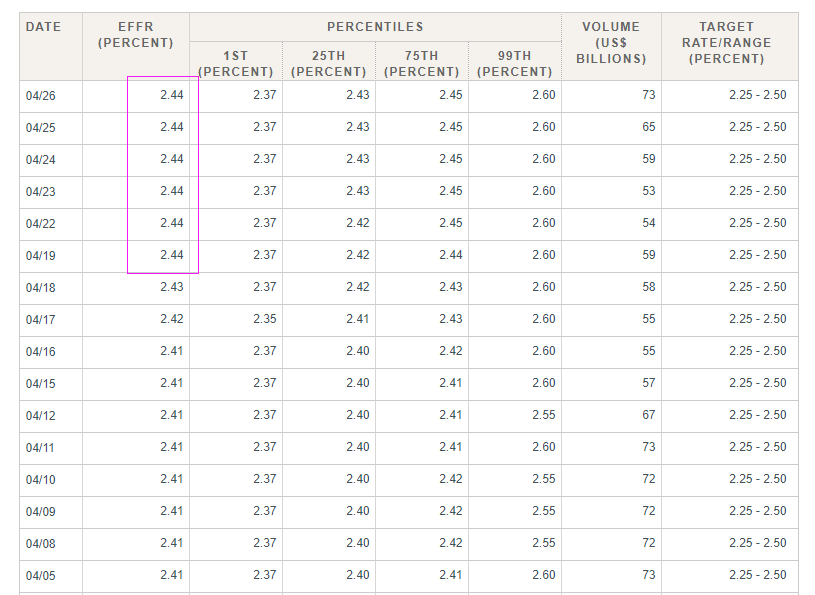Click the 1ST (PERCENT) column header
This screenshot has width=815, height=595.
[x=236, y=64]
